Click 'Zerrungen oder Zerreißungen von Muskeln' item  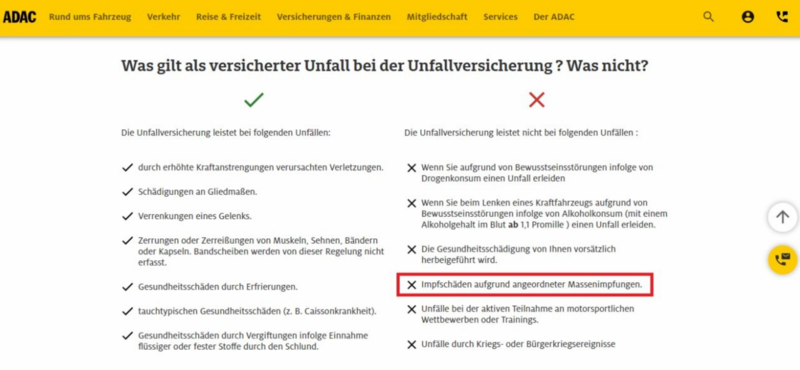[x=261, y=251]
